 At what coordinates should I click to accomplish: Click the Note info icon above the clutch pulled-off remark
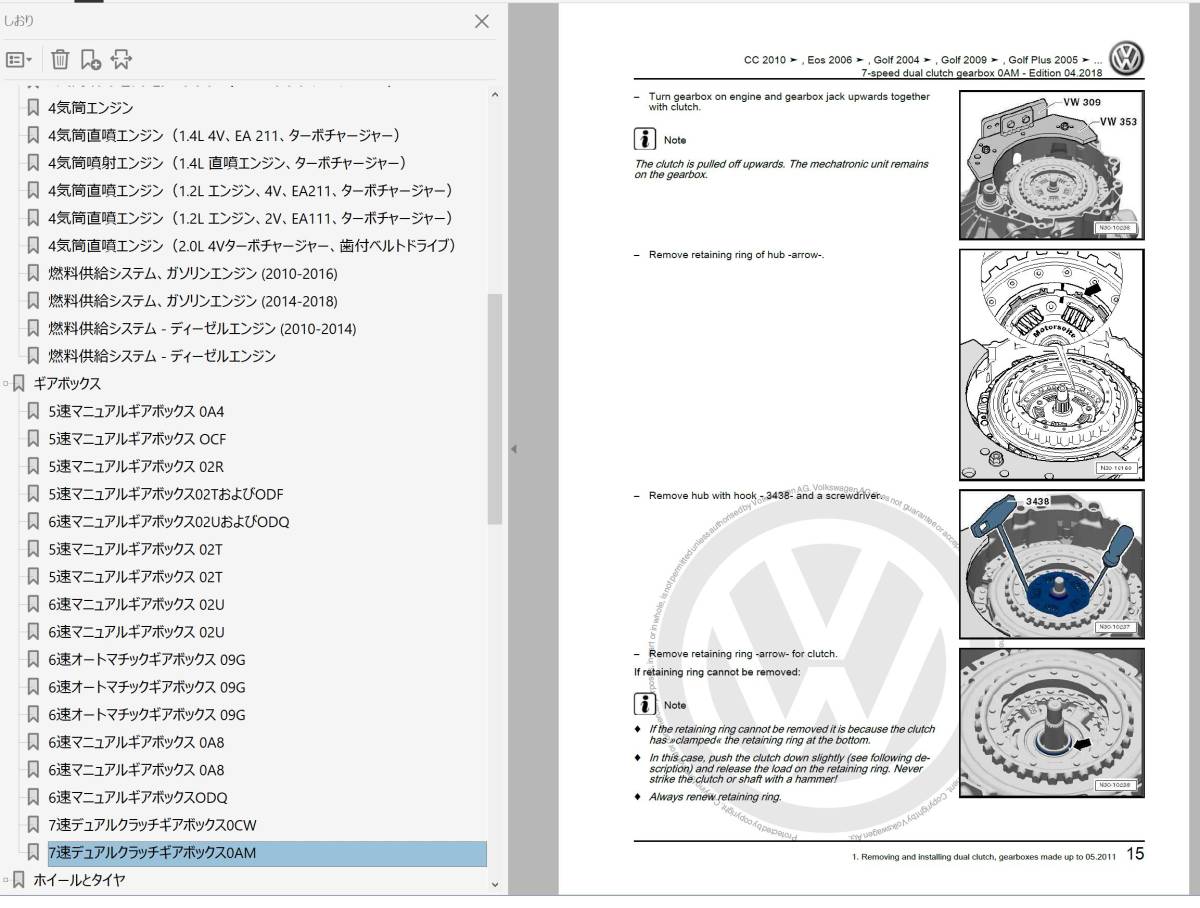tap(646, 139)
